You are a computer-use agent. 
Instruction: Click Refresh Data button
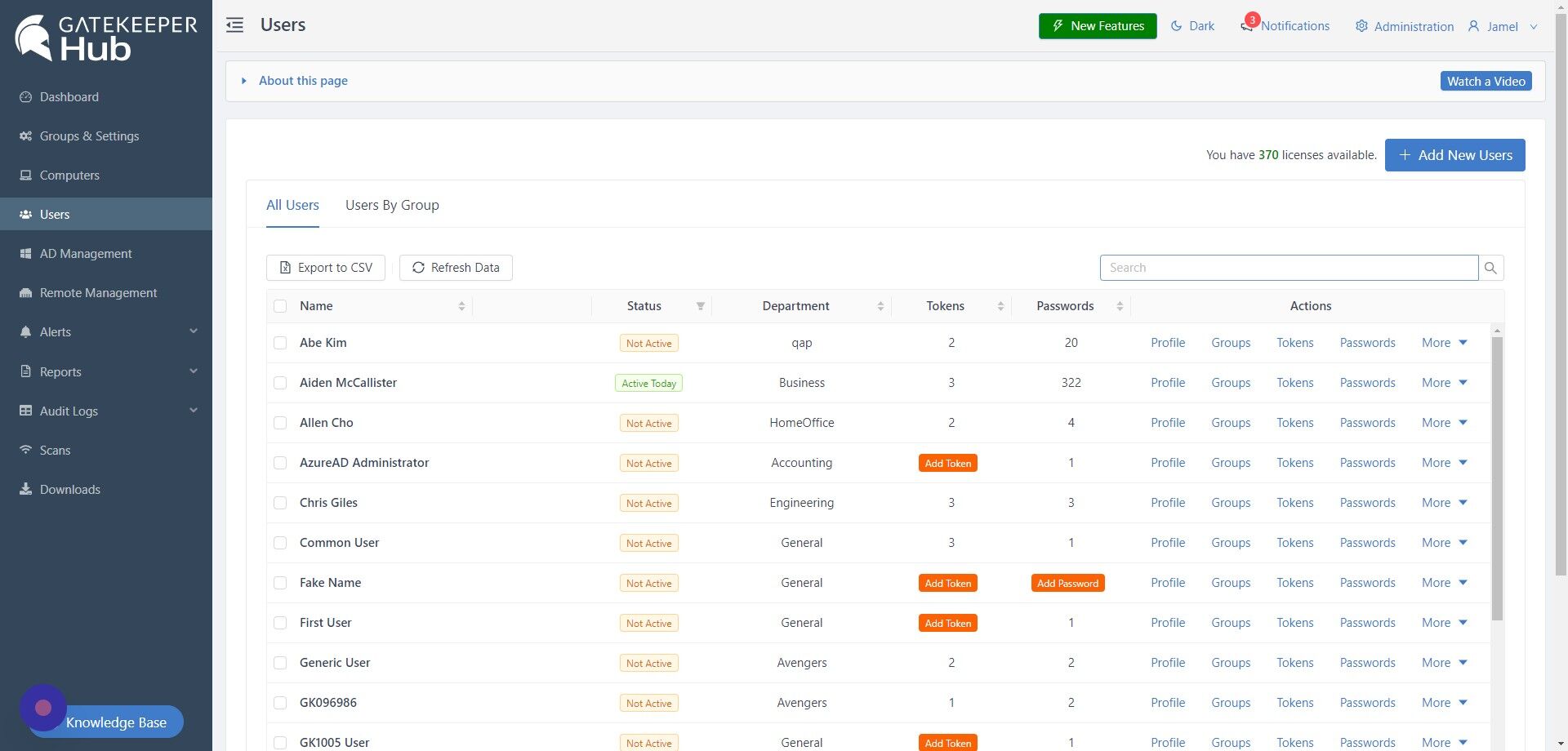coord(456,268)
